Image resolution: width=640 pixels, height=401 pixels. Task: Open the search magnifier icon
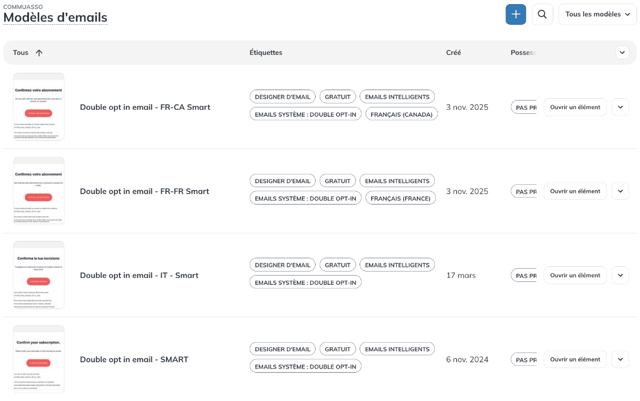click(x=542, y=14)
